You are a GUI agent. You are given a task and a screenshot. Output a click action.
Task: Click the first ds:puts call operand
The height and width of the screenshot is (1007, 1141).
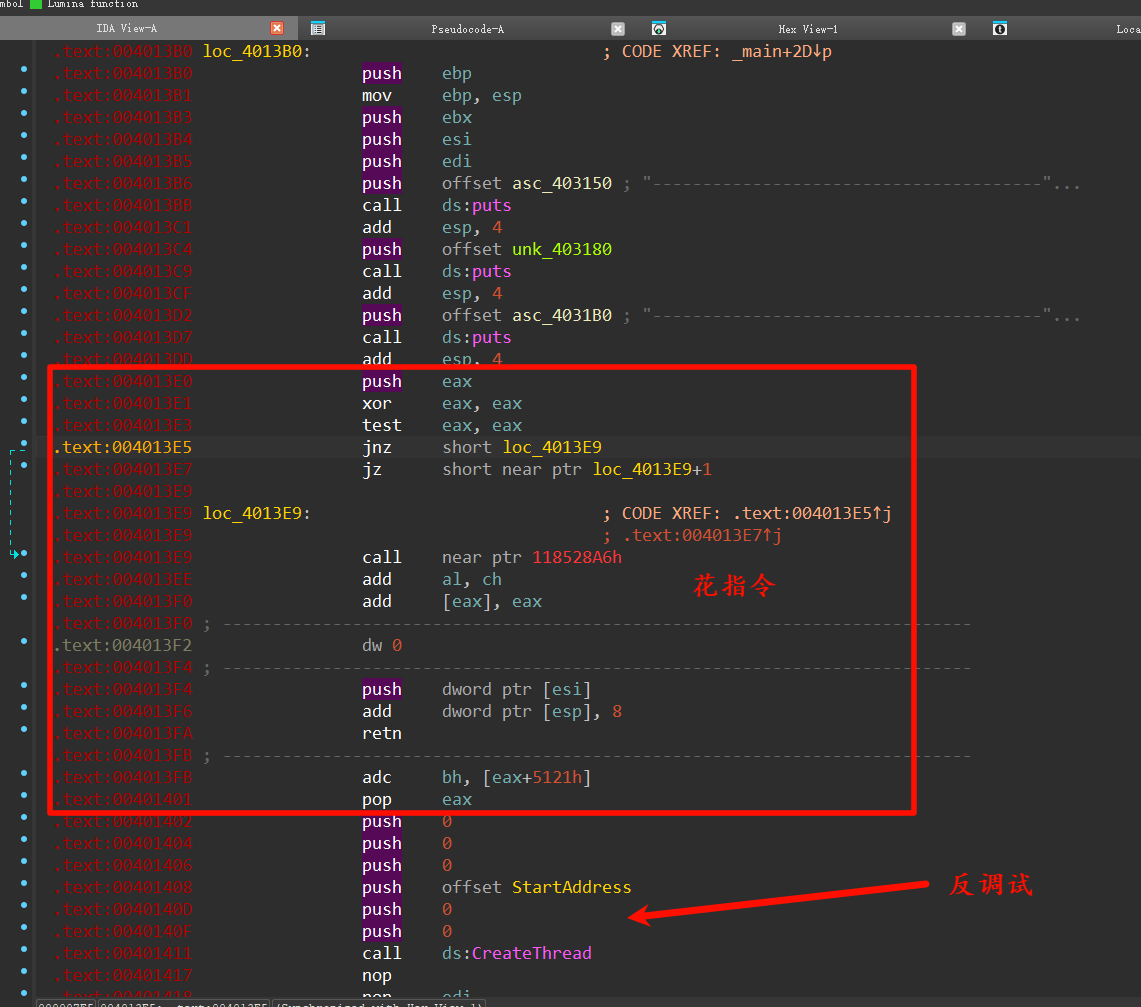pos(477,205)
